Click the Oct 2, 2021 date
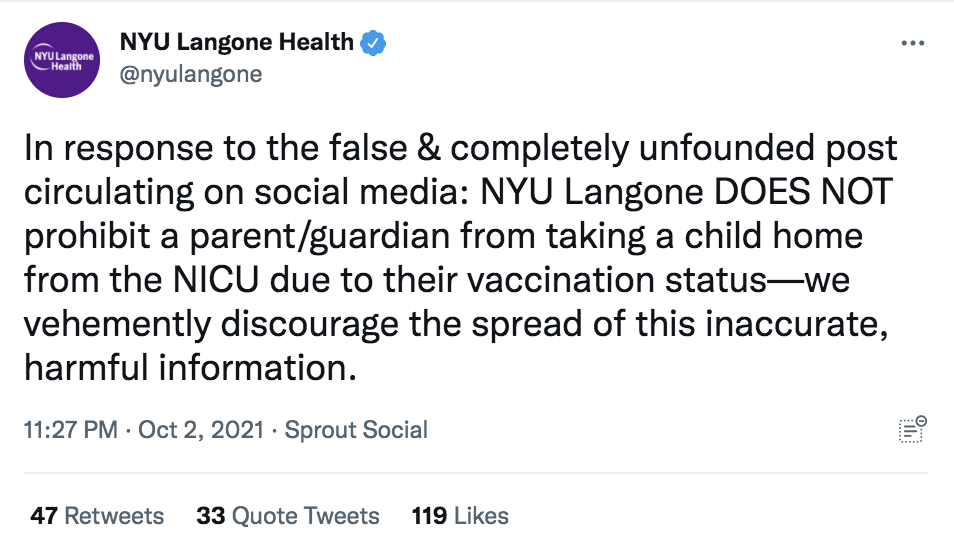The width and height of the screenshot is (954, 556). [201, 431]
